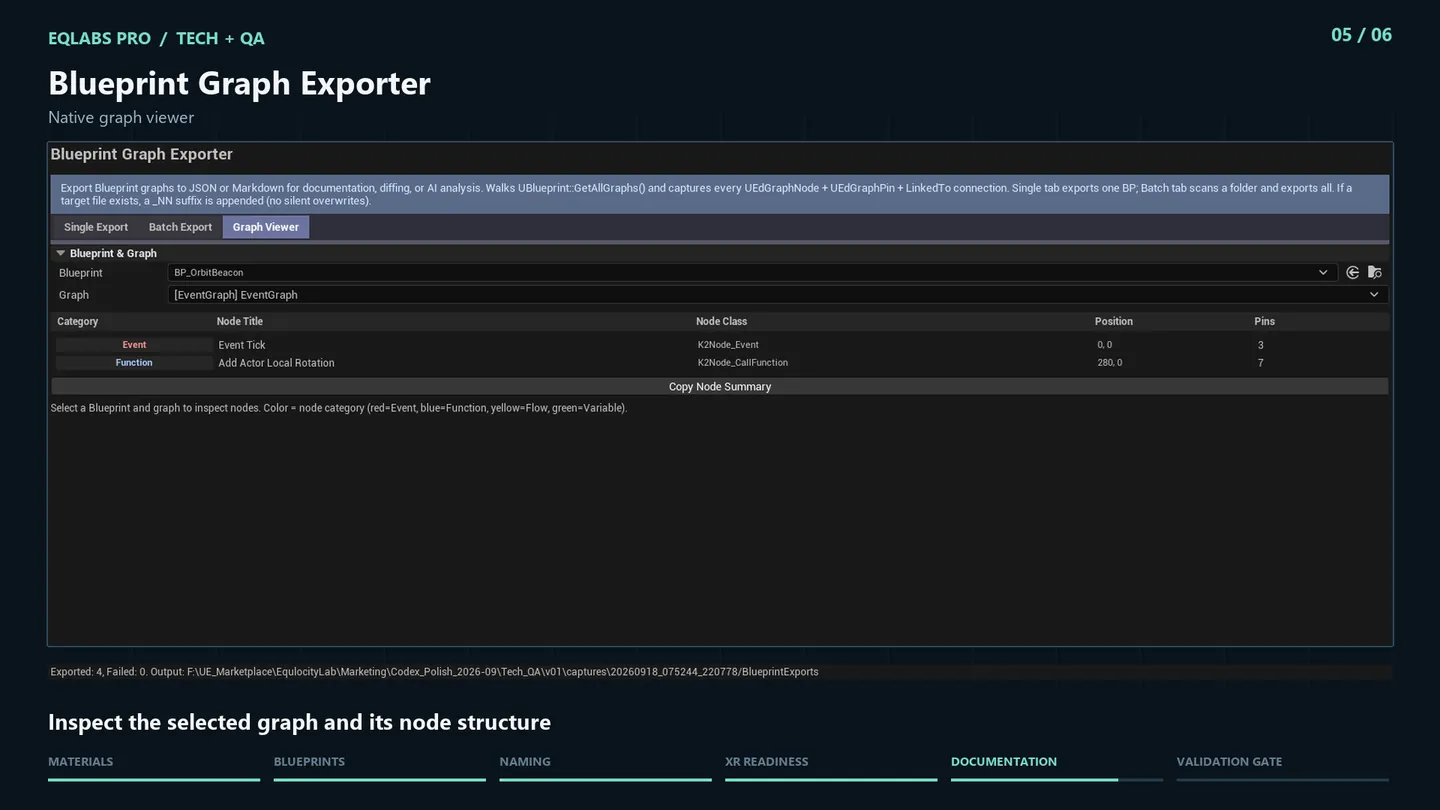Viewport: 1440px width, 810px height.
Task: Collapse the Blueprint & Graph section
Action: 61,254
